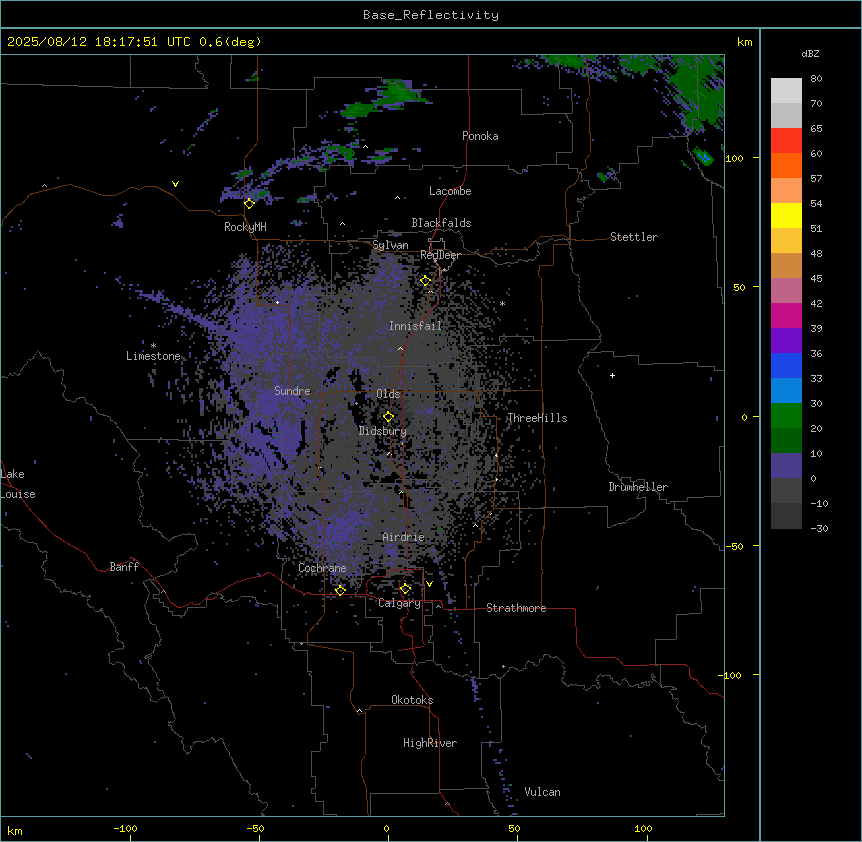Select the yellow diamond marker above Calgary label
Viewport: 862px width, 842px height.
pyautogui.click(x=405, y=589)
